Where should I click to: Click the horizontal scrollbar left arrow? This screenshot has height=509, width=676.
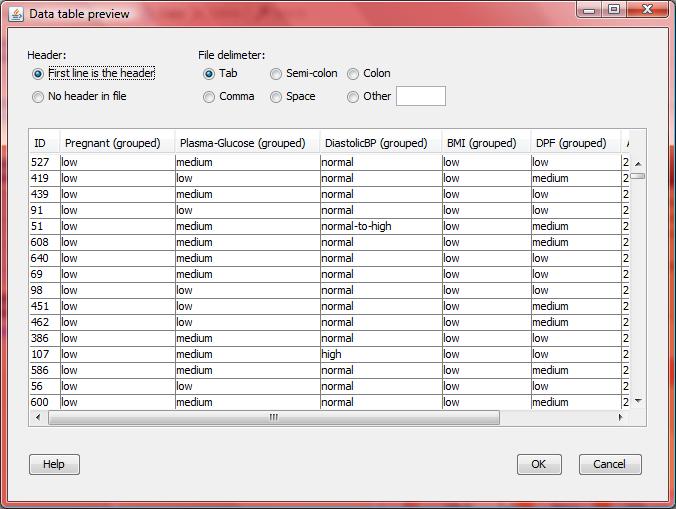[38, 417]
